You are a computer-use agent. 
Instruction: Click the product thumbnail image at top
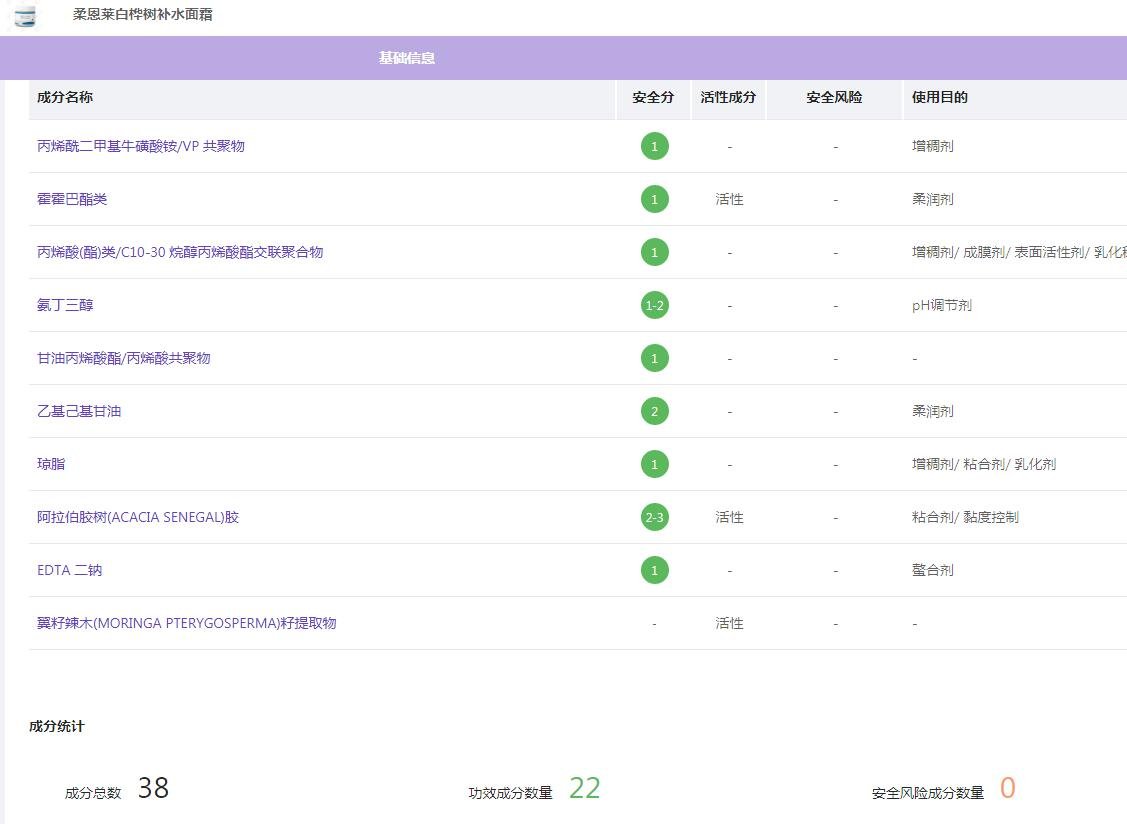pos(25,15)
